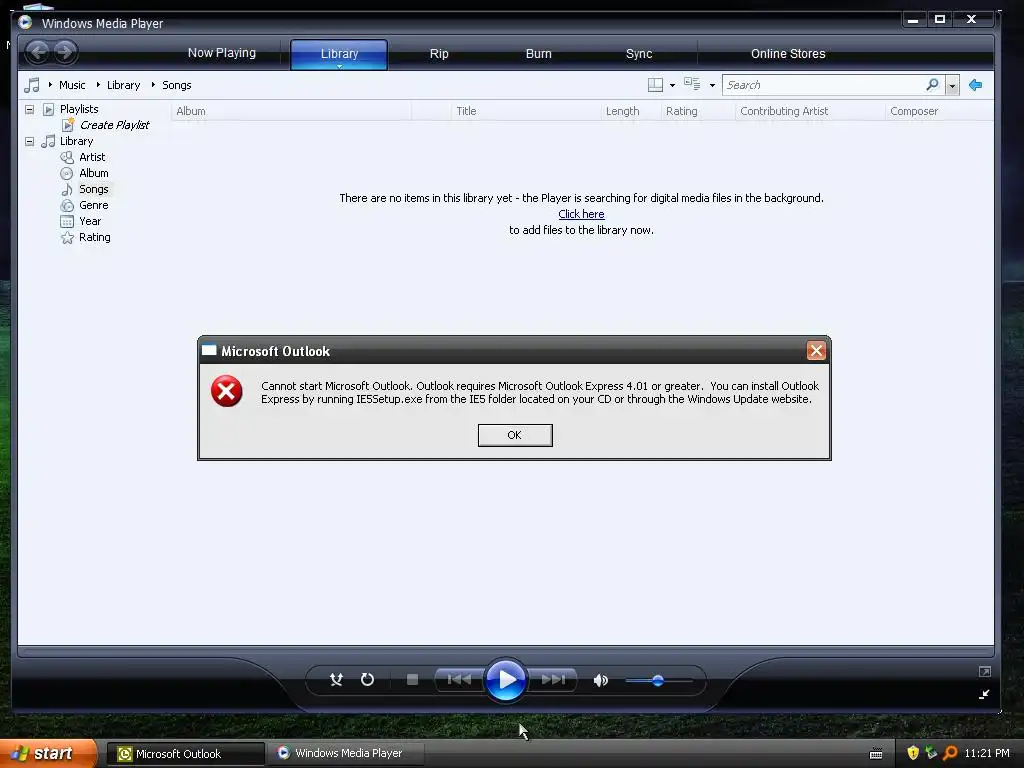Open the Online Stores tab
The height and width of the screenshot is (768, 1024).
point(788,54)
